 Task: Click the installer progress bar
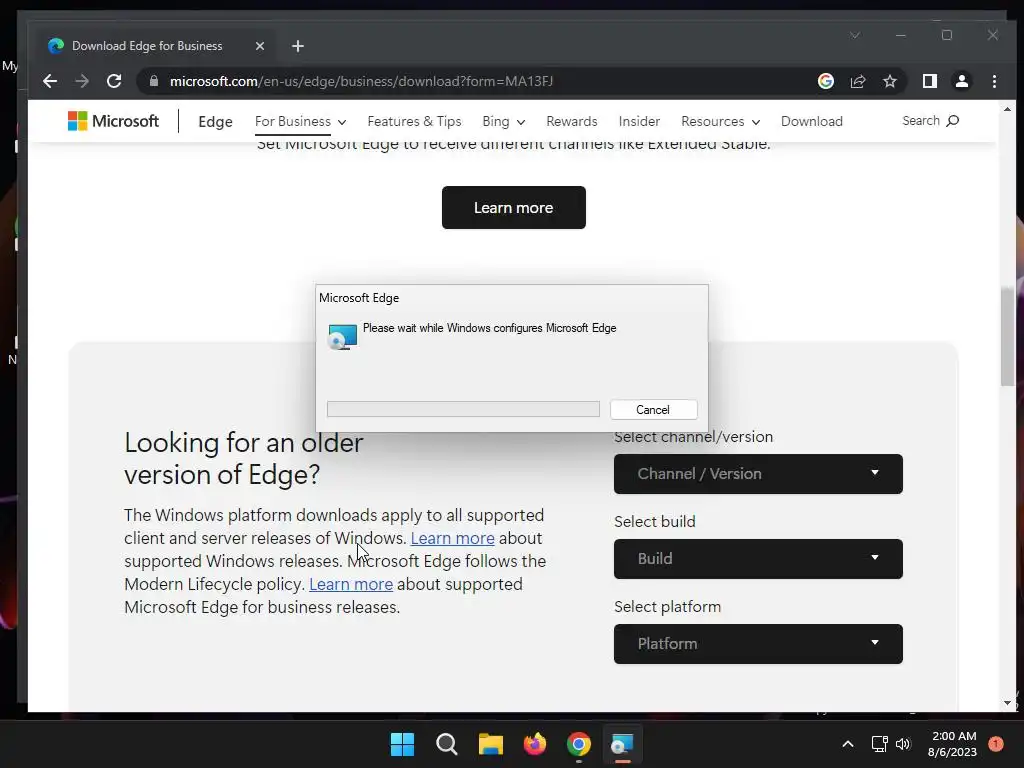click(463, 409)
